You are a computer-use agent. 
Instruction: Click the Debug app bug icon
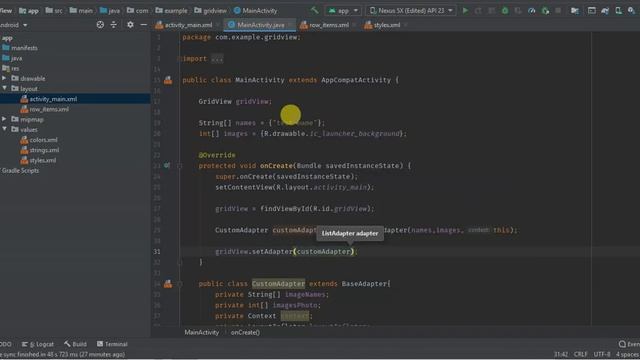[x=505, y=10]
